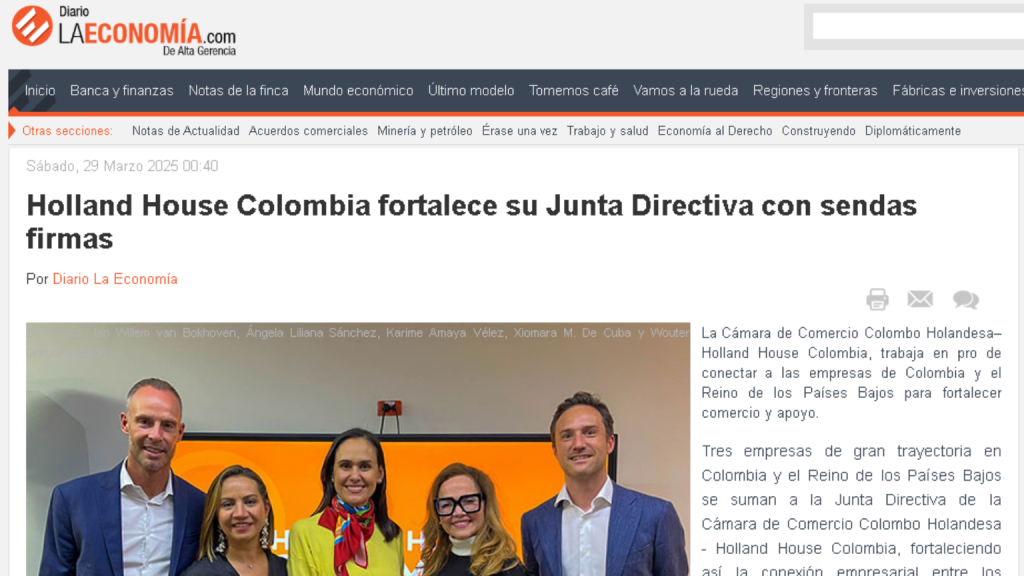Click the Diplomáticamente link
The width and height of the screenshot is (1024, 576).
(912, 131)
